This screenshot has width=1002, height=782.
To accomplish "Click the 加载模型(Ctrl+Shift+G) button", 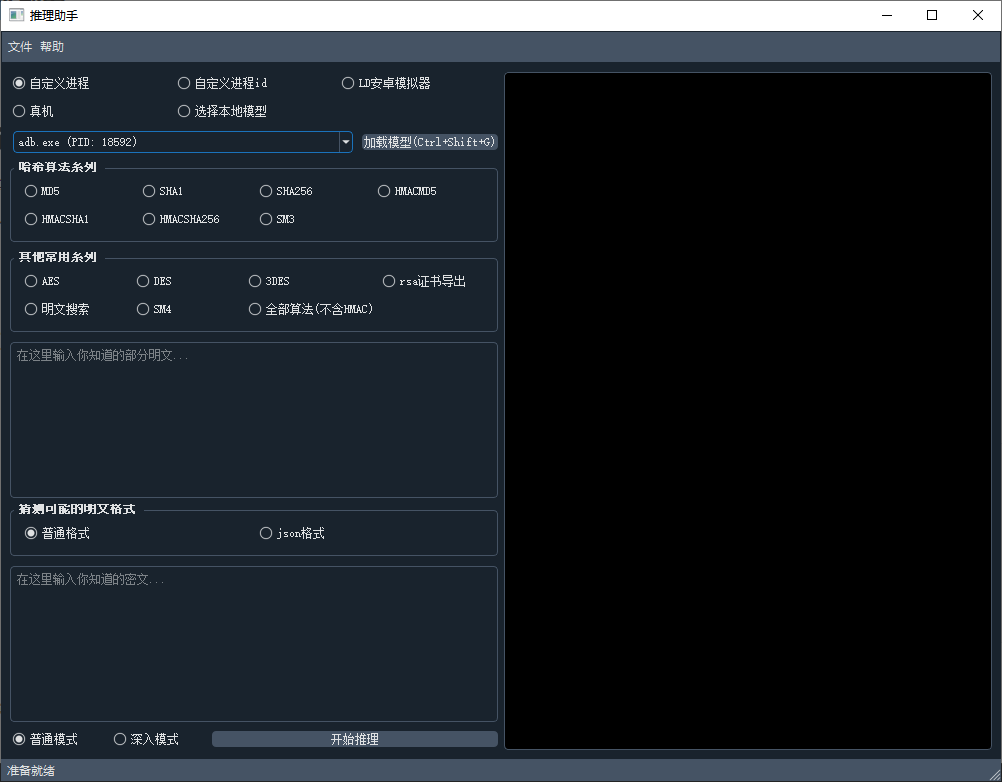I will pos(429,142).
